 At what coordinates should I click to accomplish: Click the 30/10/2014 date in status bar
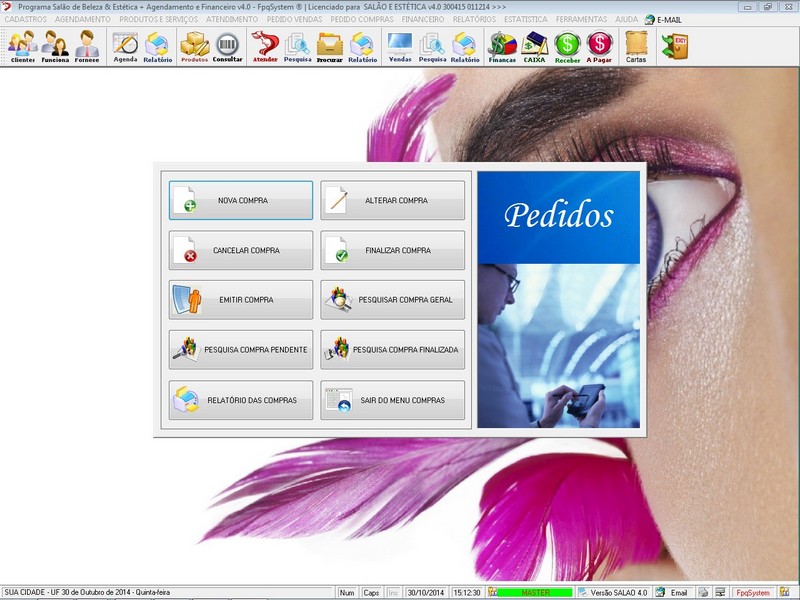click(426, 592)
